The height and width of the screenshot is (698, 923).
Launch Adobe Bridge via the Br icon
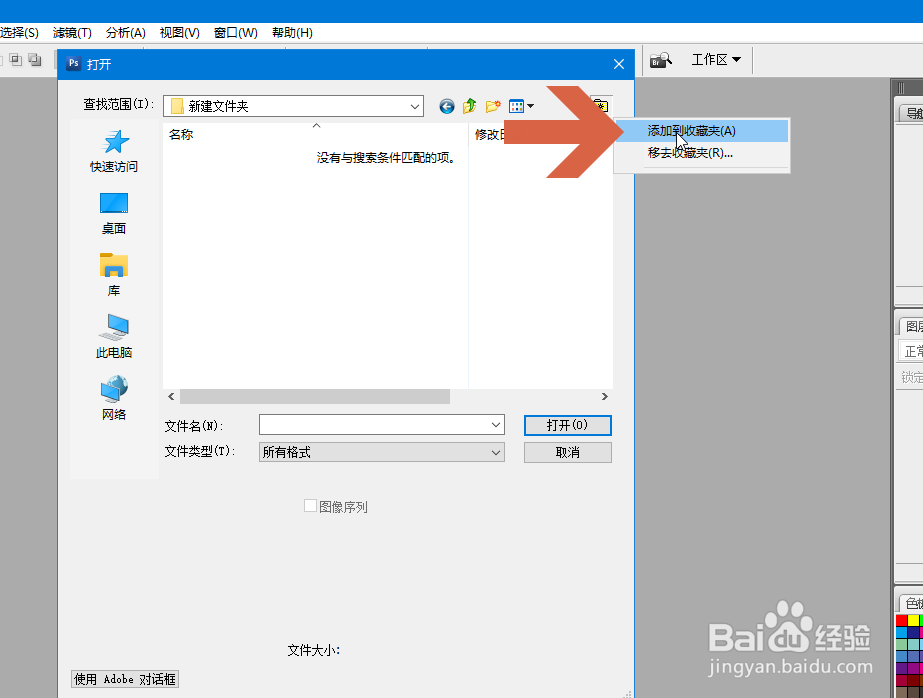pos(660,59)
